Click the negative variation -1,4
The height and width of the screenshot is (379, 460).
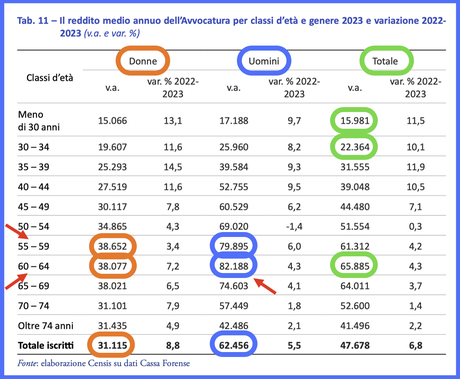point(294,226)
